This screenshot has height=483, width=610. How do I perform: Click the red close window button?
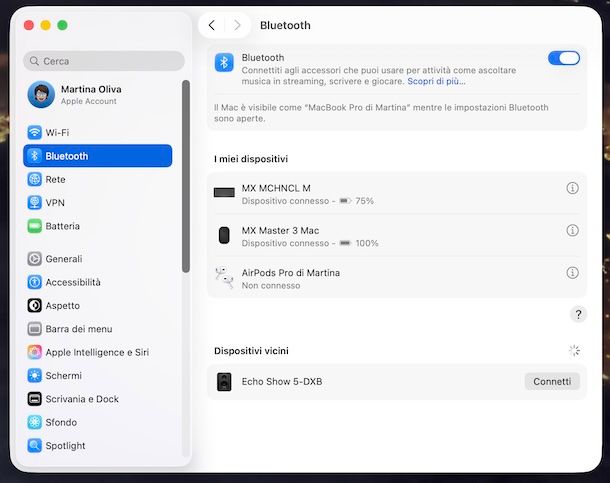coord(29,25)
